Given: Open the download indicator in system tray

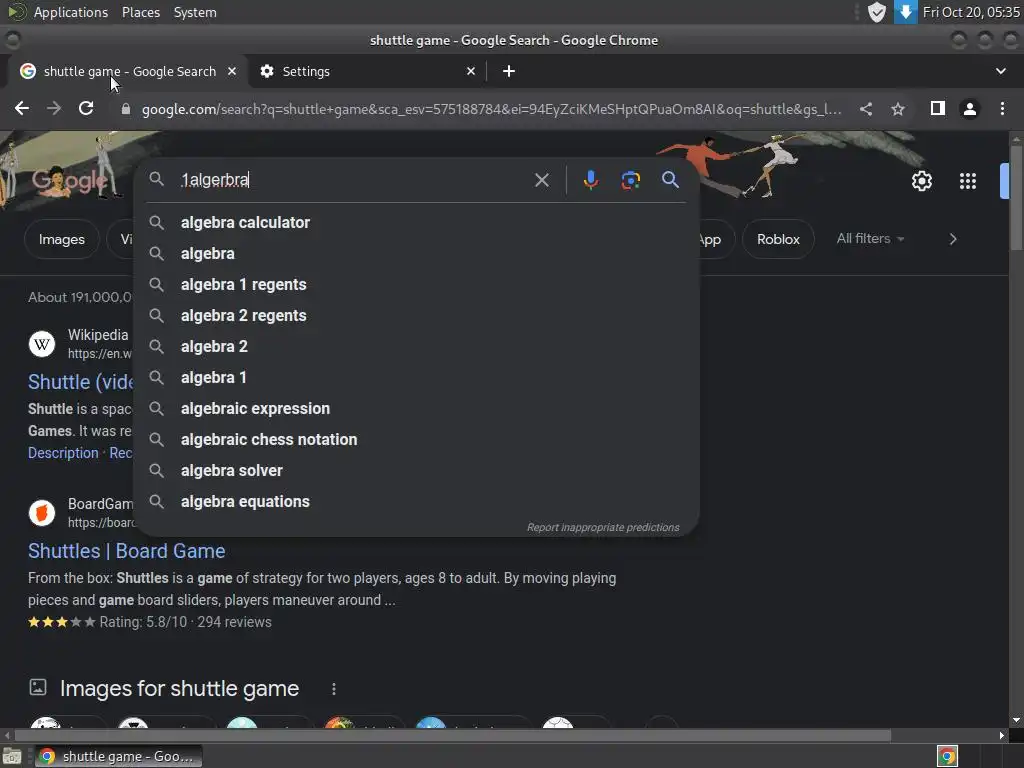Looking at the screenshot, I should [905, 12].
